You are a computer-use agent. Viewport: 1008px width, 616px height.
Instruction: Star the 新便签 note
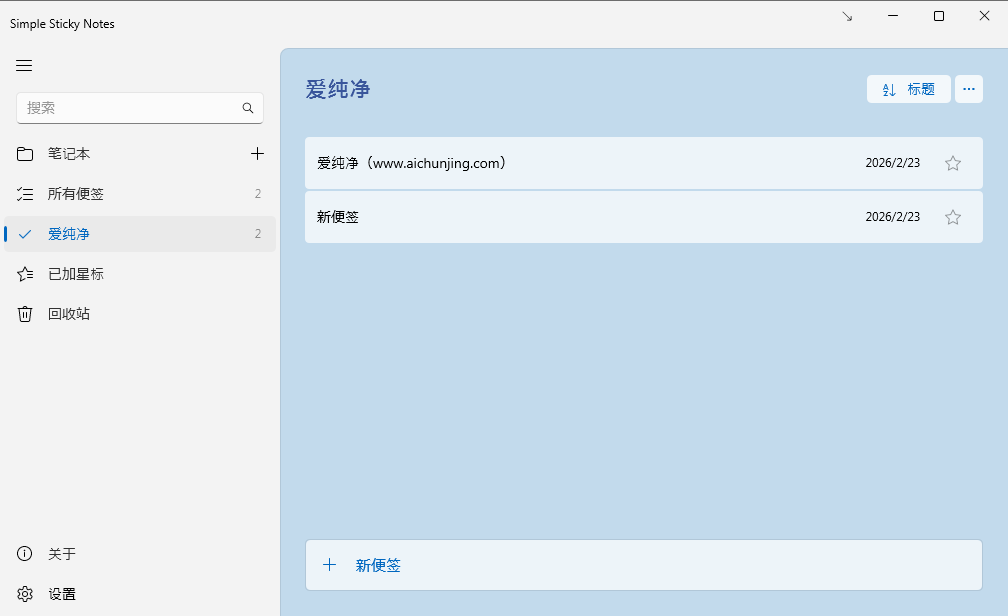click(x=952, y=217)
